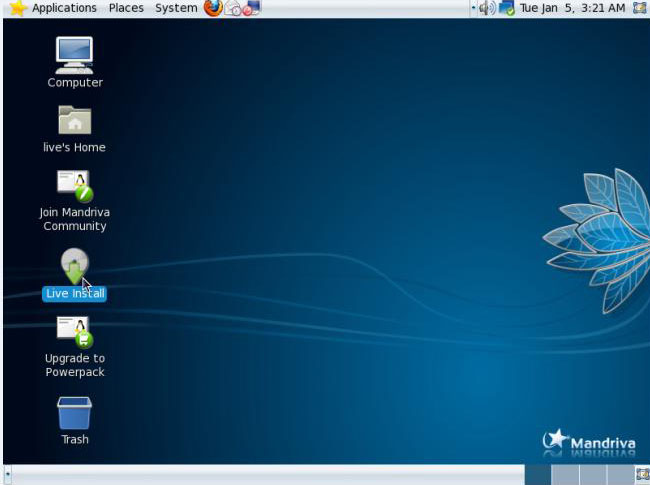
Task: Switch to the second workspace in the switcher
Action: pyautogui.click(x=565, y=475)
